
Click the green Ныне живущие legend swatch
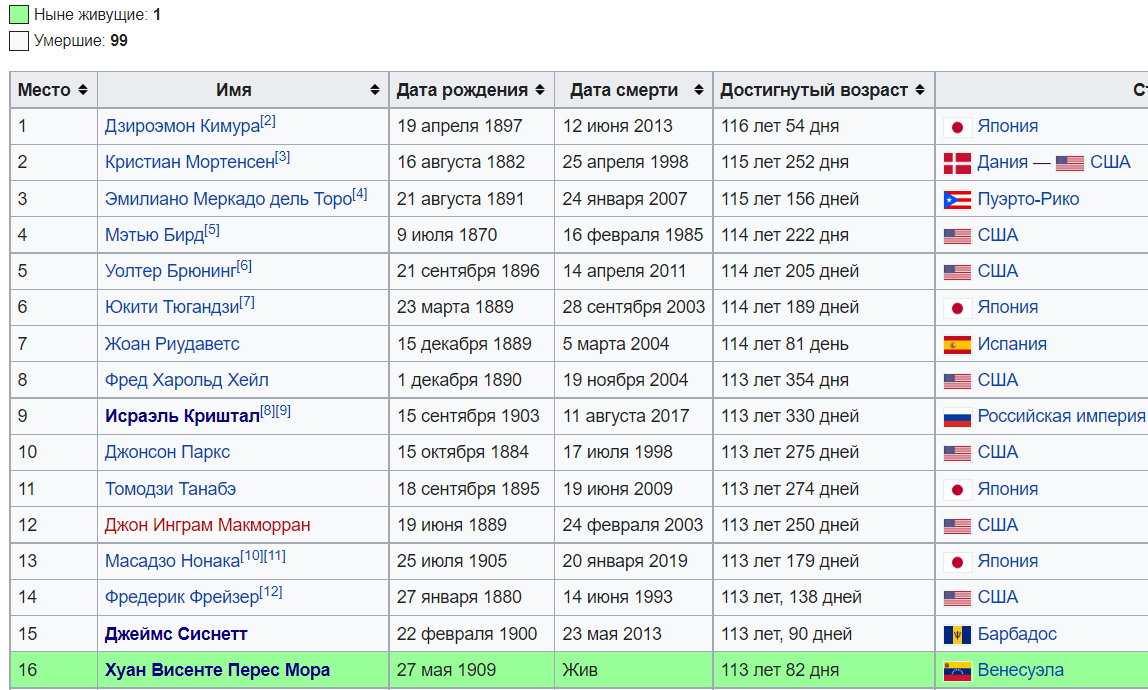(19, 15)
